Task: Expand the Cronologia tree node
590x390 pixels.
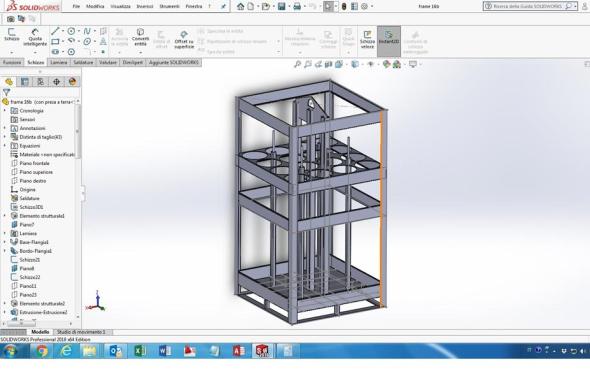Action: click(5, 111)
